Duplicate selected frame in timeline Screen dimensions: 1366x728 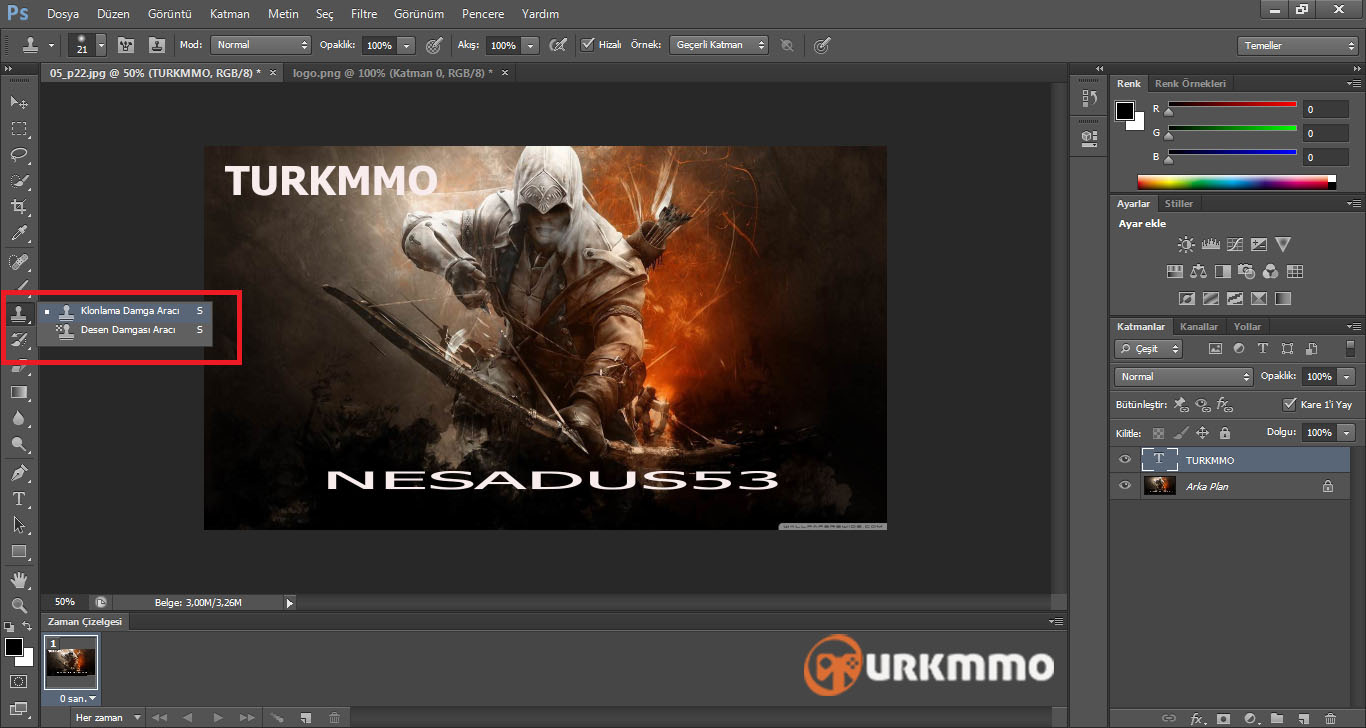306,718
